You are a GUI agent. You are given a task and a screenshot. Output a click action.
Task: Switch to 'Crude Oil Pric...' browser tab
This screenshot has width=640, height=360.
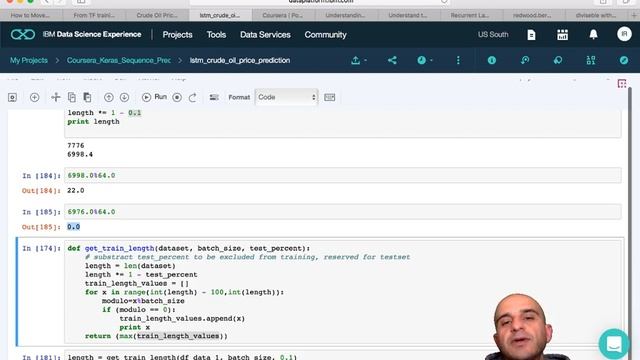point(158,16)
